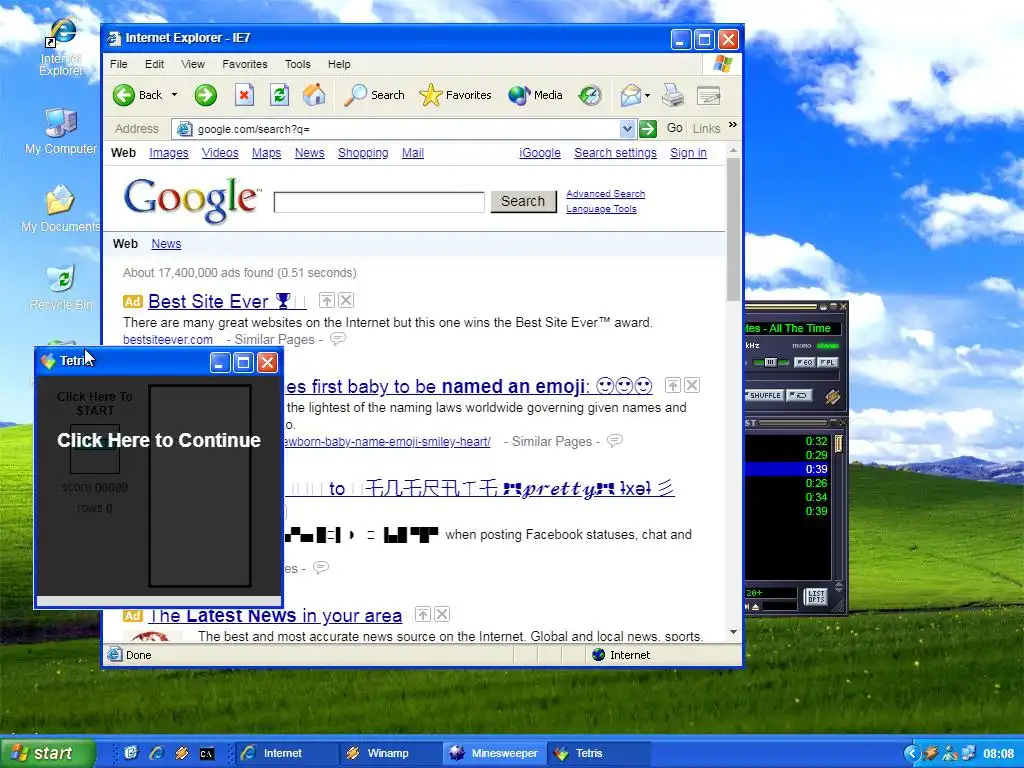Click the Sign in link
The image size is (1024, 768).
coord(688,153)
